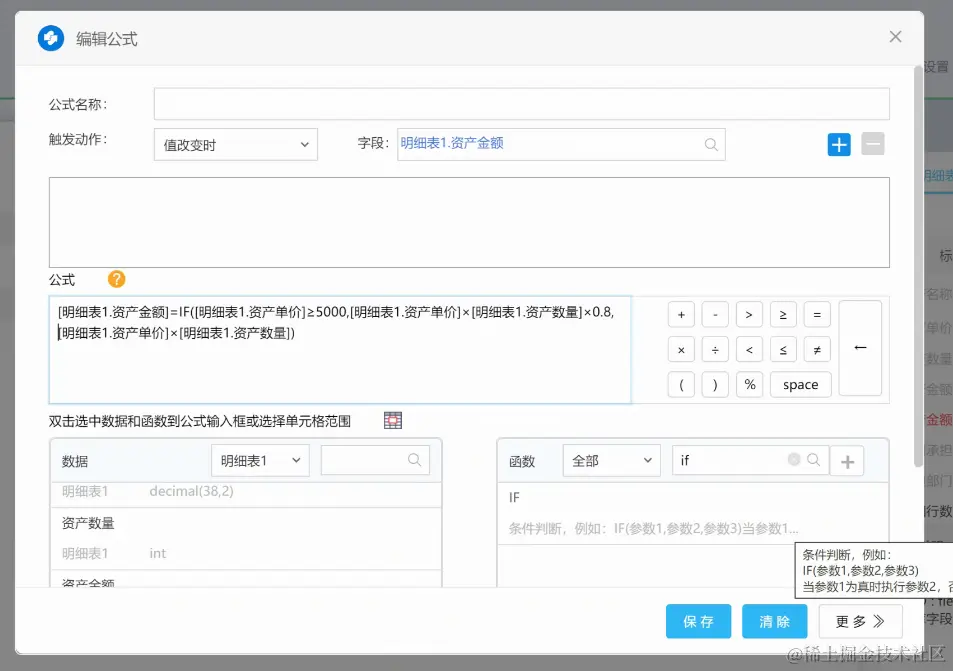Add a trigger field with blue plus
This screenshot has width=953, height=671.
click(x=839, y=145)
